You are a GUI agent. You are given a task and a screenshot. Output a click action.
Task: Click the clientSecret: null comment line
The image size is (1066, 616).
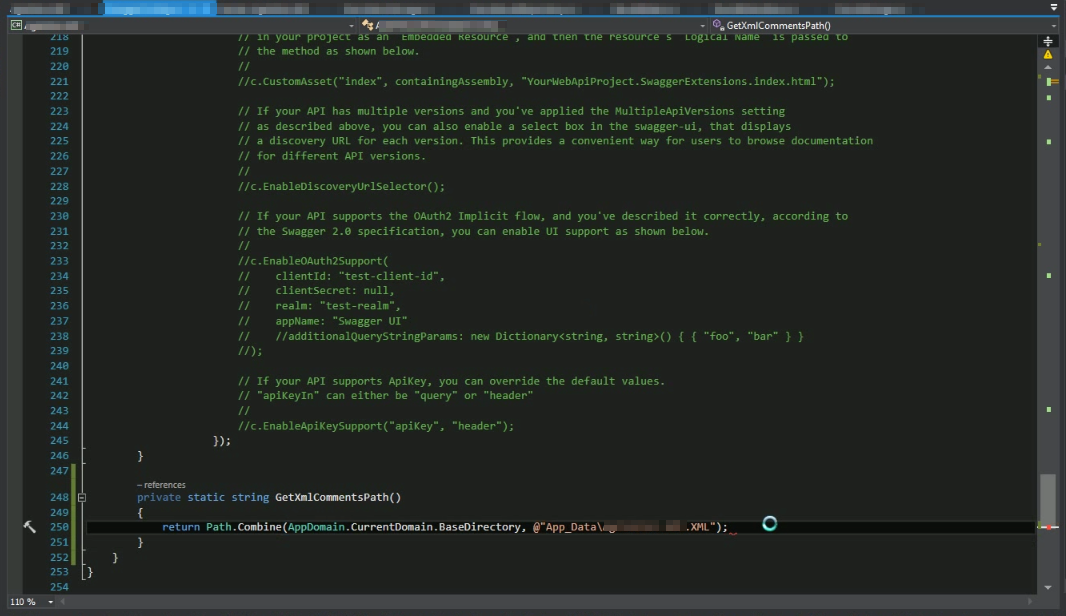click(x=316, y=291)
